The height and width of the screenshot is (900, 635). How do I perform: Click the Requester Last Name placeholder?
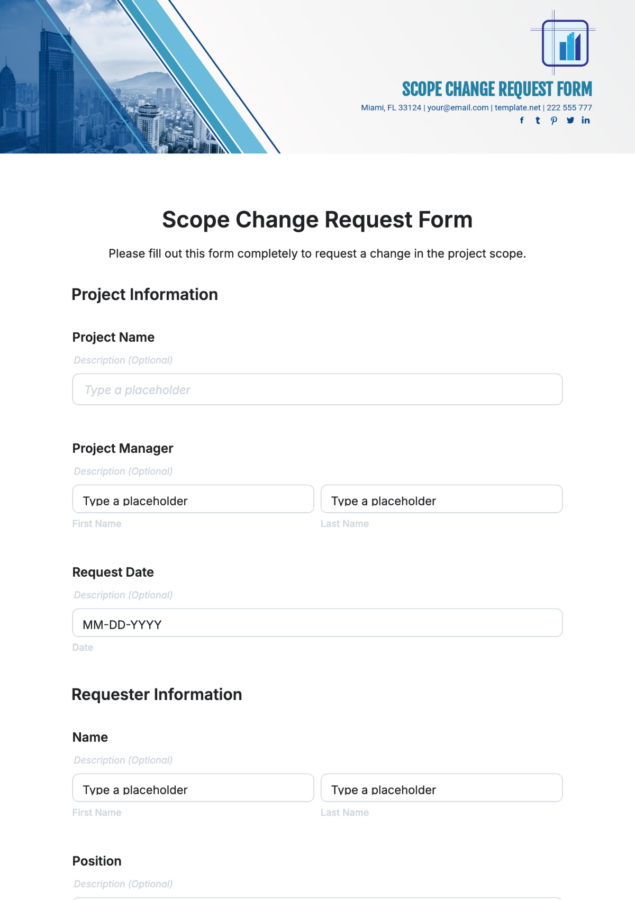click(441, 787)
